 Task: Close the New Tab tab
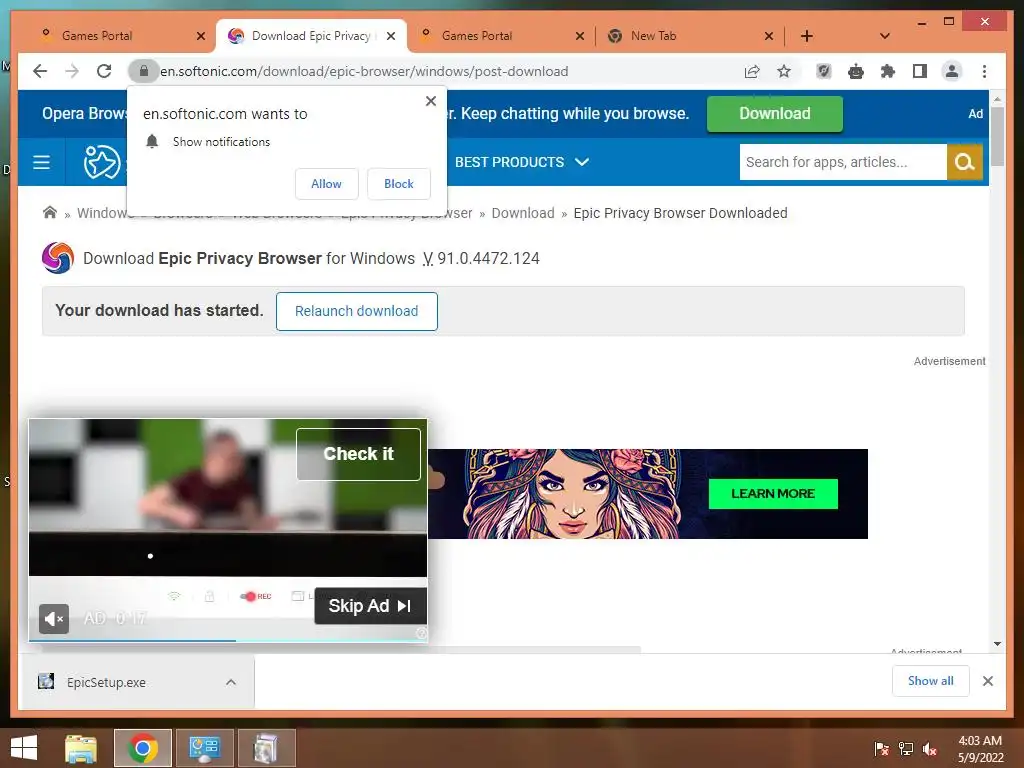(769, 36)
